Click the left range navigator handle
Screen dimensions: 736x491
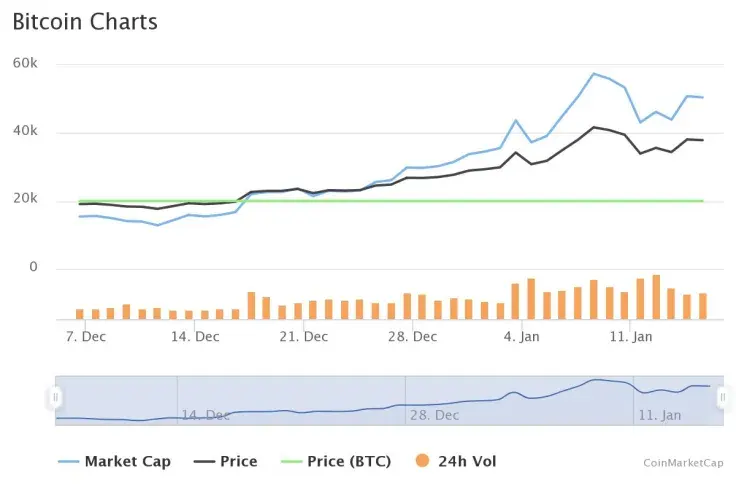pyautogui.click(x=55, y=398)
